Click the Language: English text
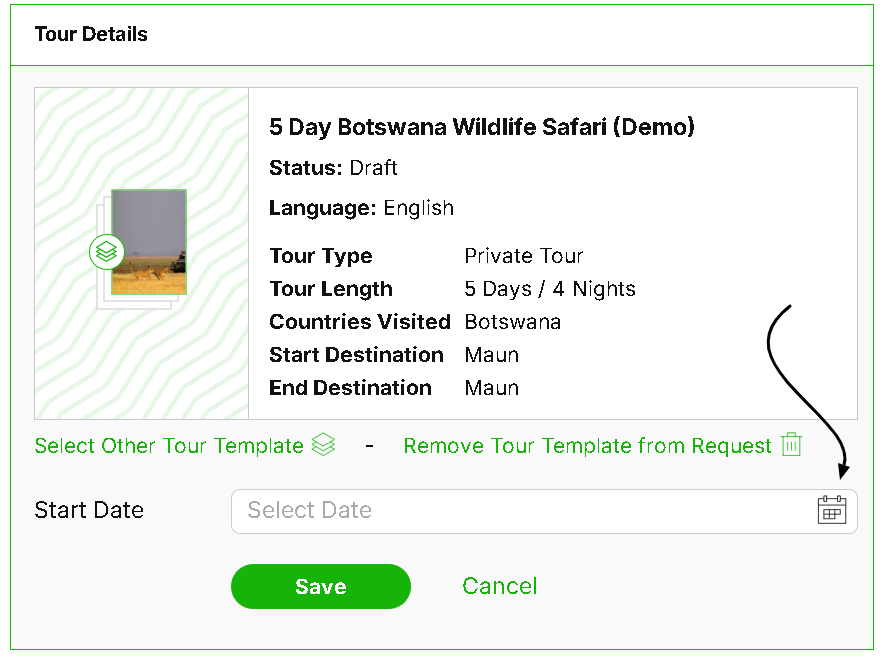 click(x=361, y=208)
